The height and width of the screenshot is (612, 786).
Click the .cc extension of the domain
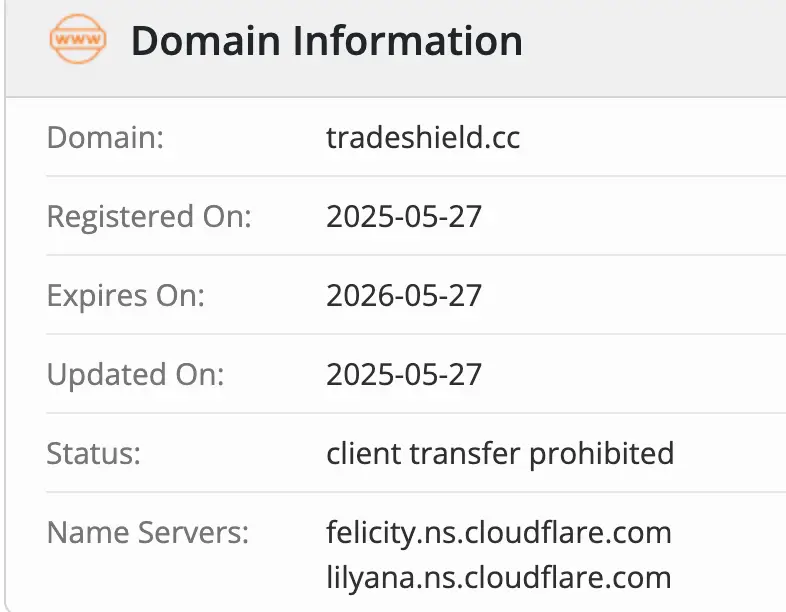point(503,137)
